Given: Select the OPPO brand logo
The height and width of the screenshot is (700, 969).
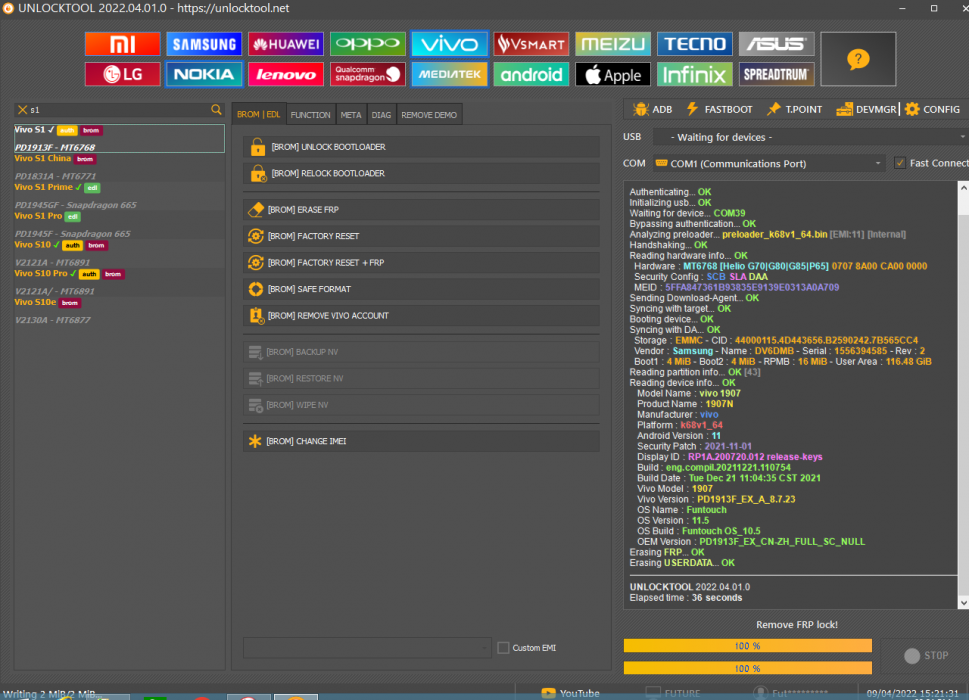Looking at the screenshot, I should pos(368,44).
